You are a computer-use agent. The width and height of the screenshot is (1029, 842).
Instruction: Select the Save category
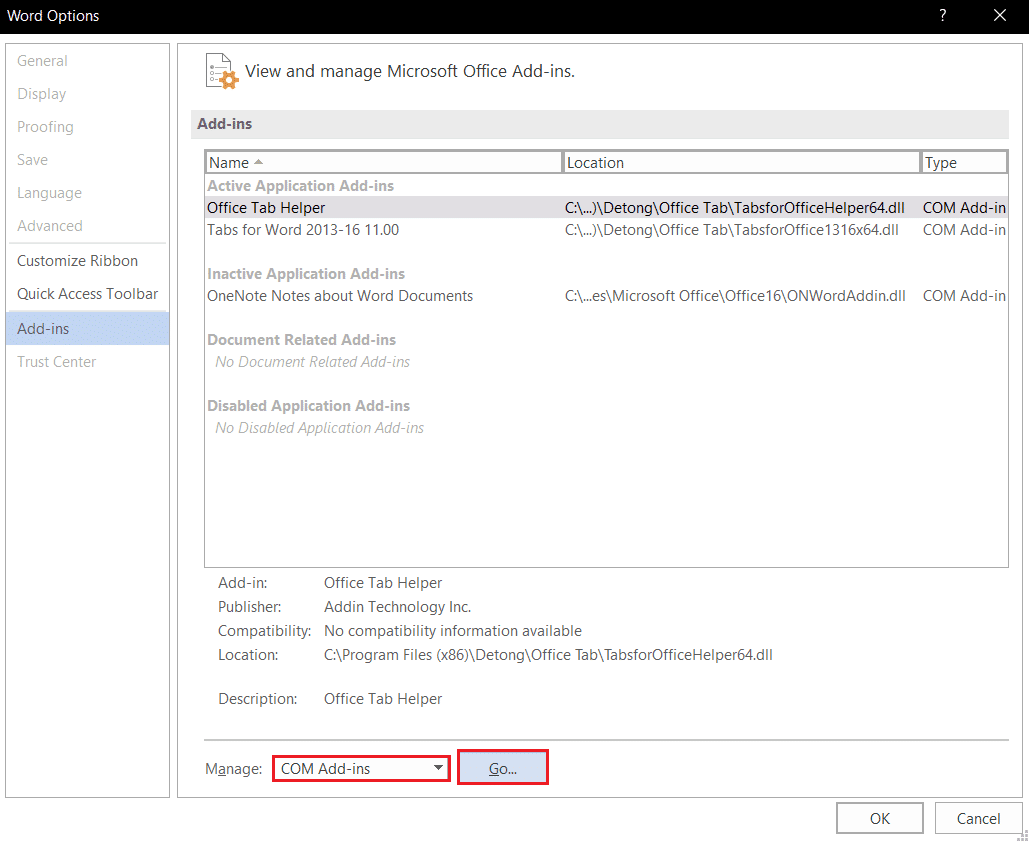[87, 159]
